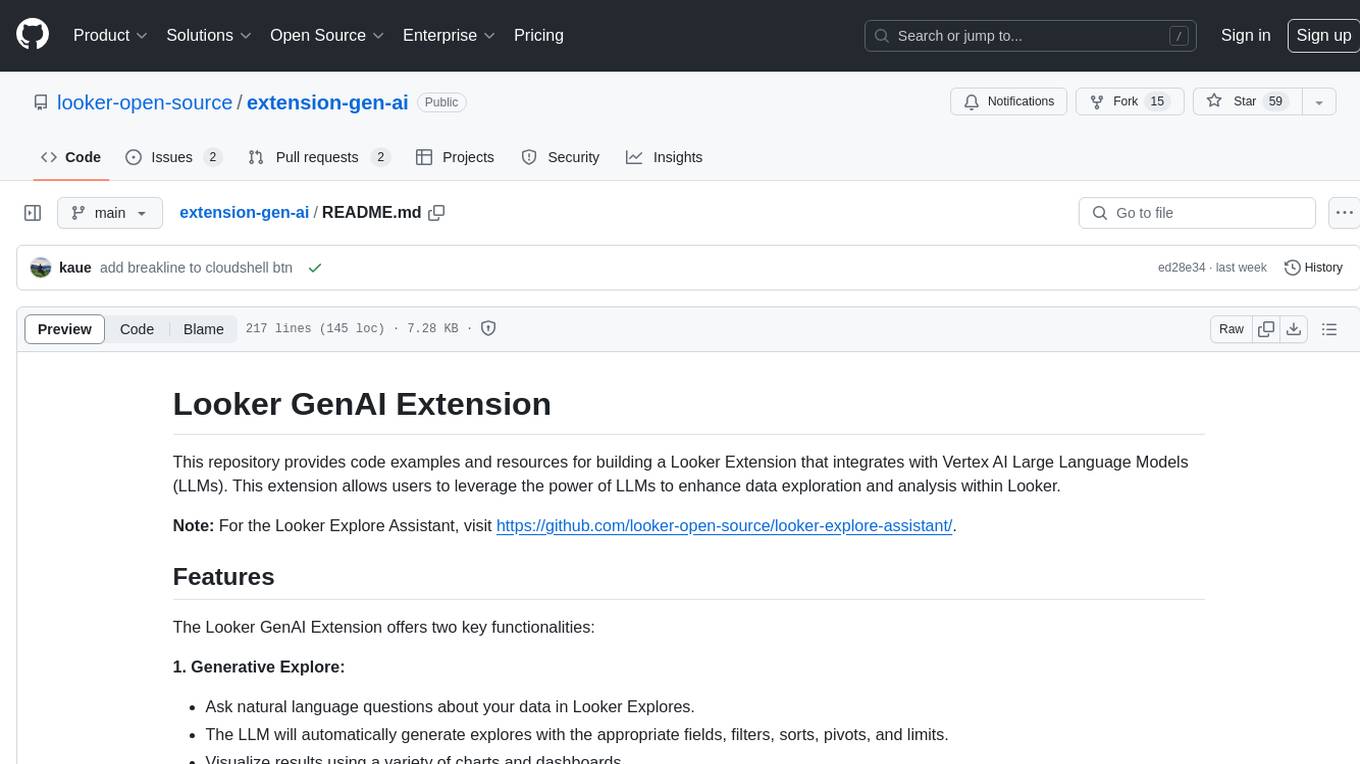
Task: Expand the Enterprise menu
Action: [449, 35]
